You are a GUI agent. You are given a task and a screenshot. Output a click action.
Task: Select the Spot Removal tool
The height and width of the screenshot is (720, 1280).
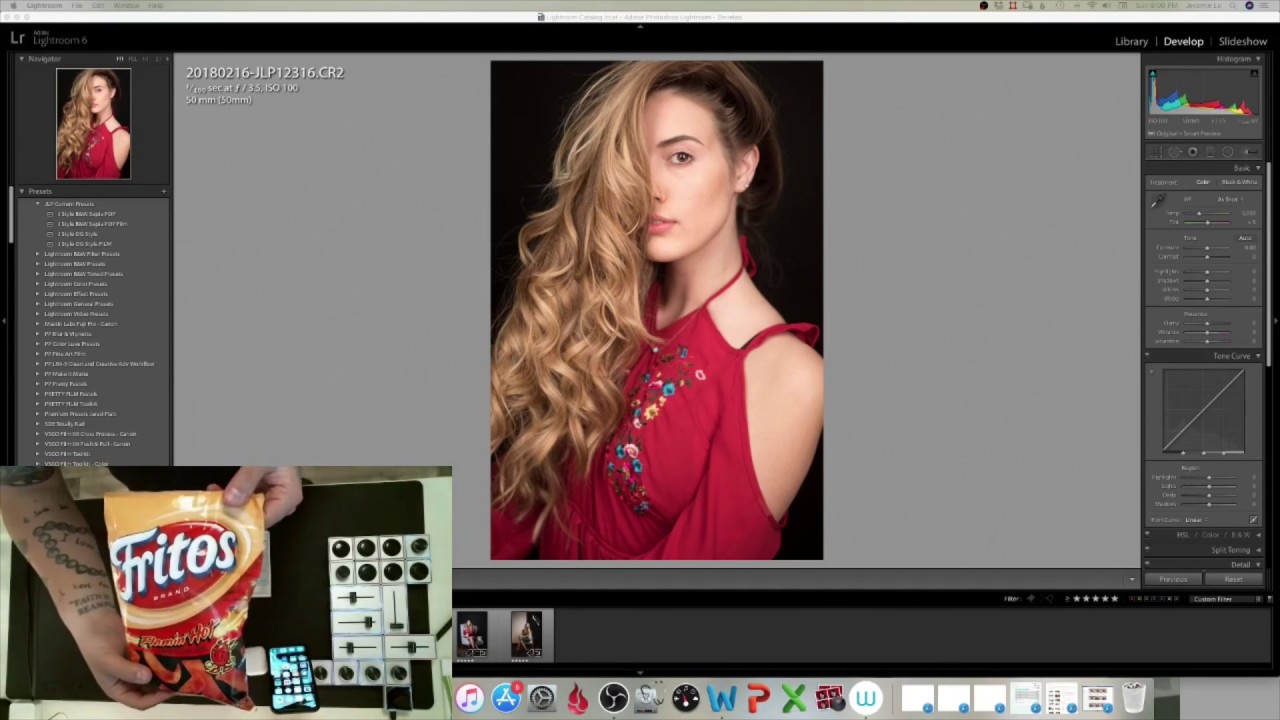tap(1175, 152)
